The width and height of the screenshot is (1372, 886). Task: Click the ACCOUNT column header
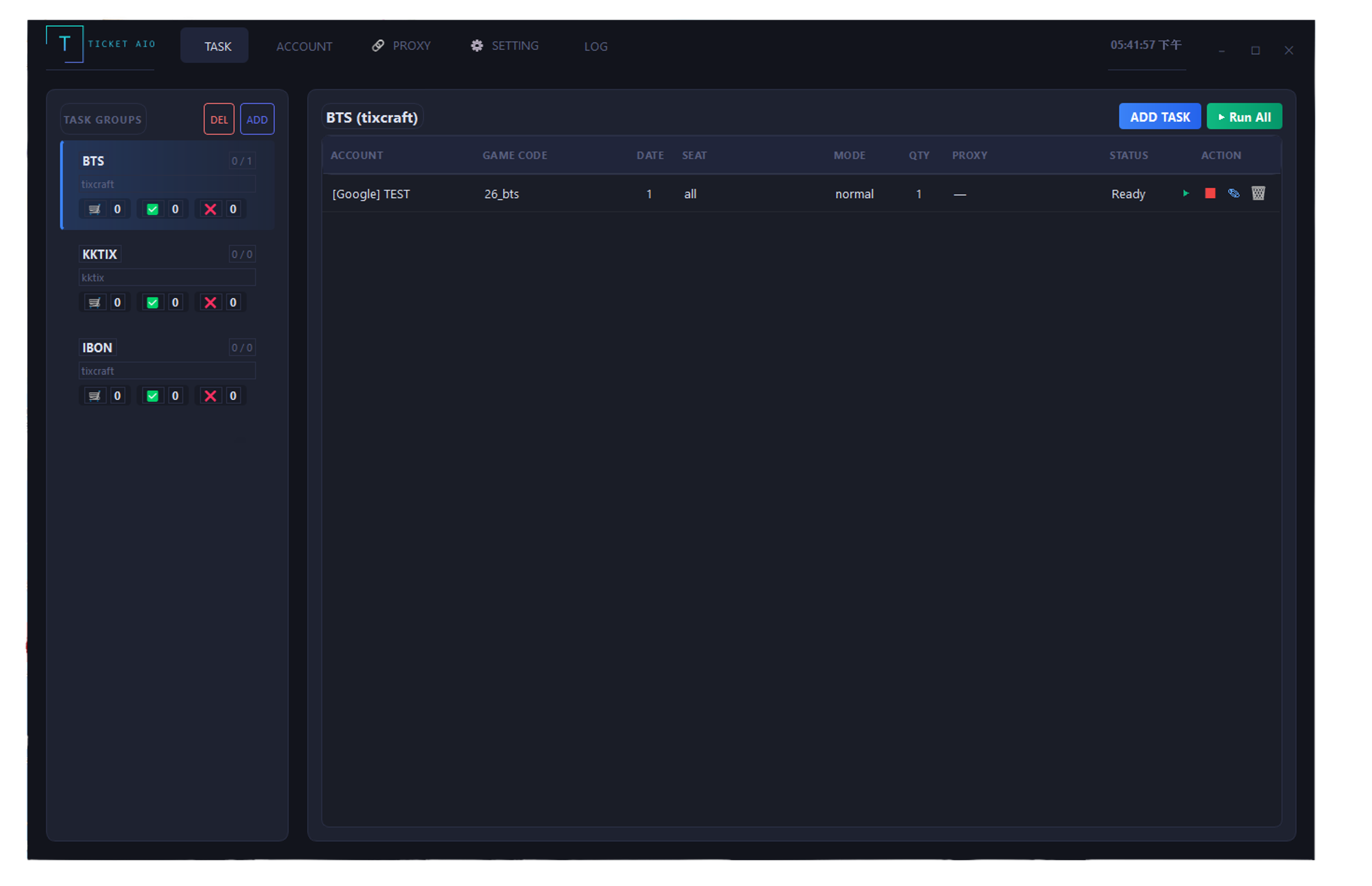(357, 156)
